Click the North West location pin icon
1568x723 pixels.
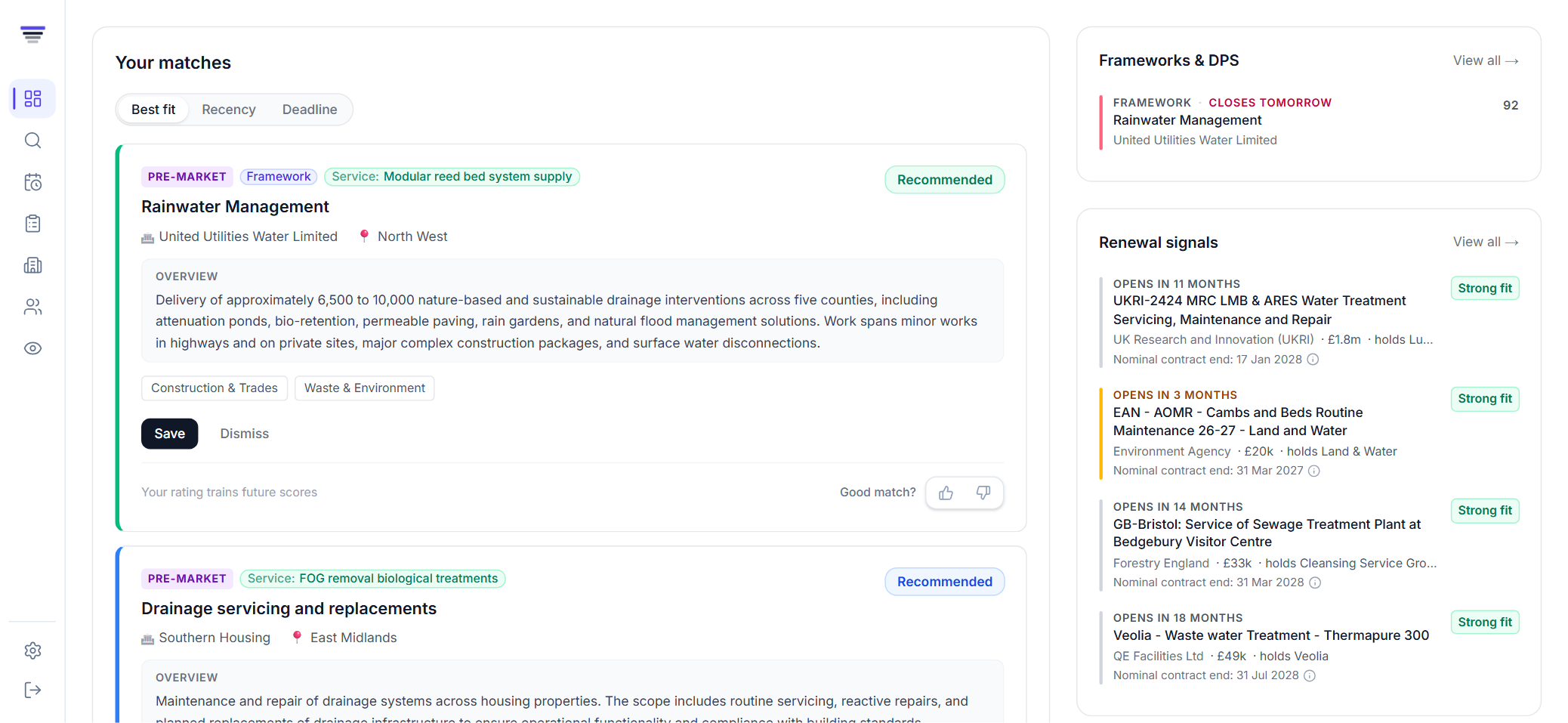(x=364, y=236)
